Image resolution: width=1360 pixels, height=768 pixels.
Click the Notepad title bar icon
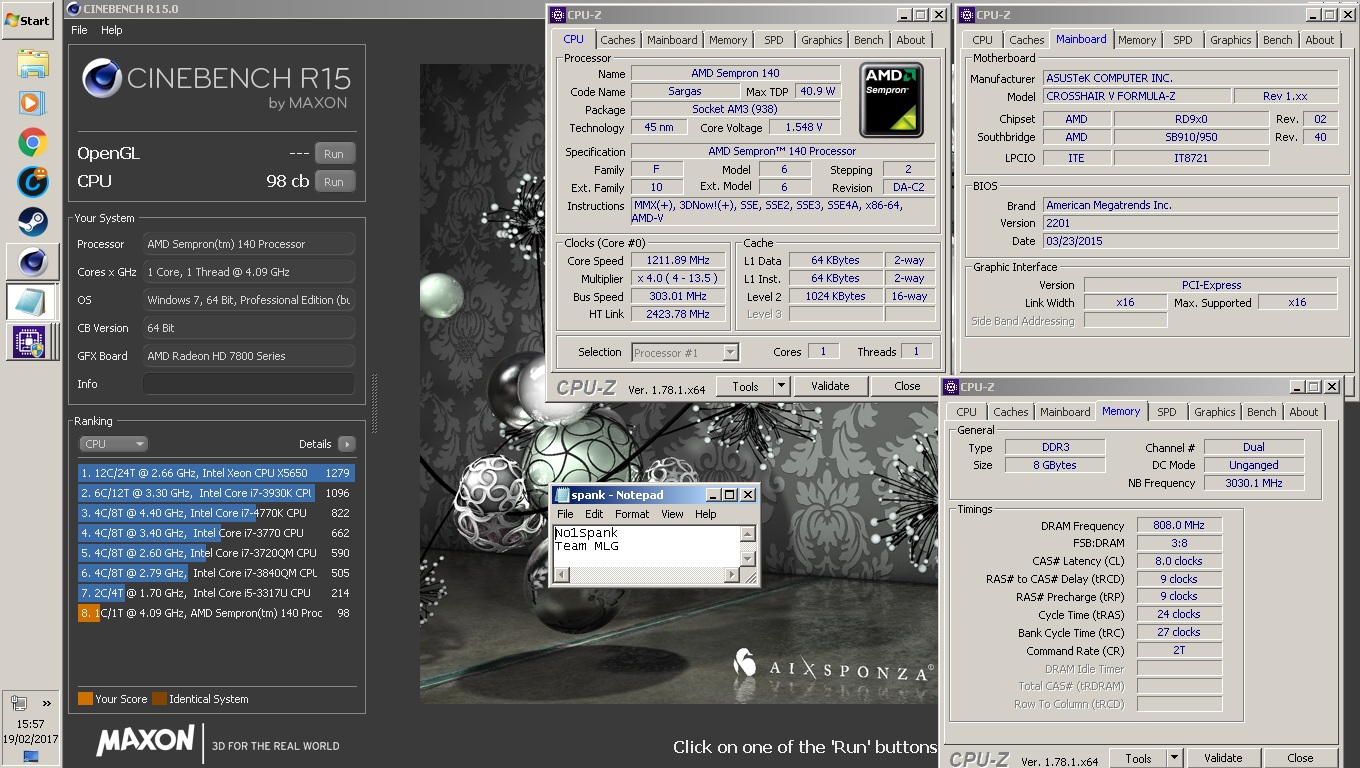tap(562, 495)
